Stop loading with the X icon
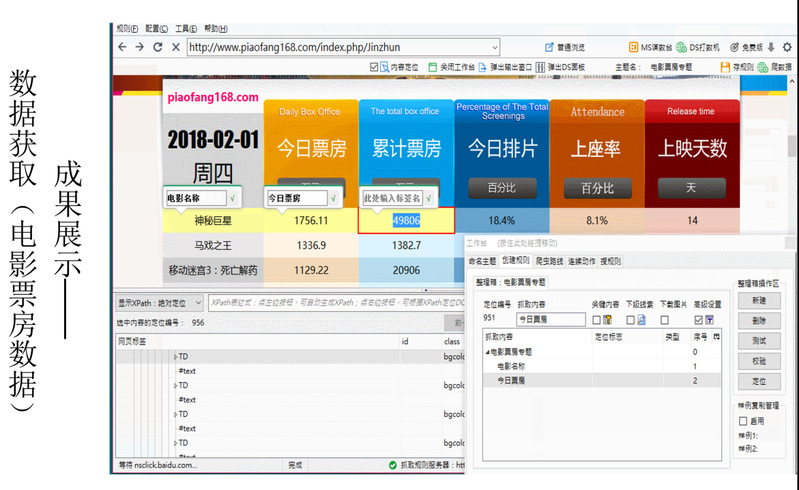This screenshot has width=799, height=490. pyautogui.click(x=176, y=47)
